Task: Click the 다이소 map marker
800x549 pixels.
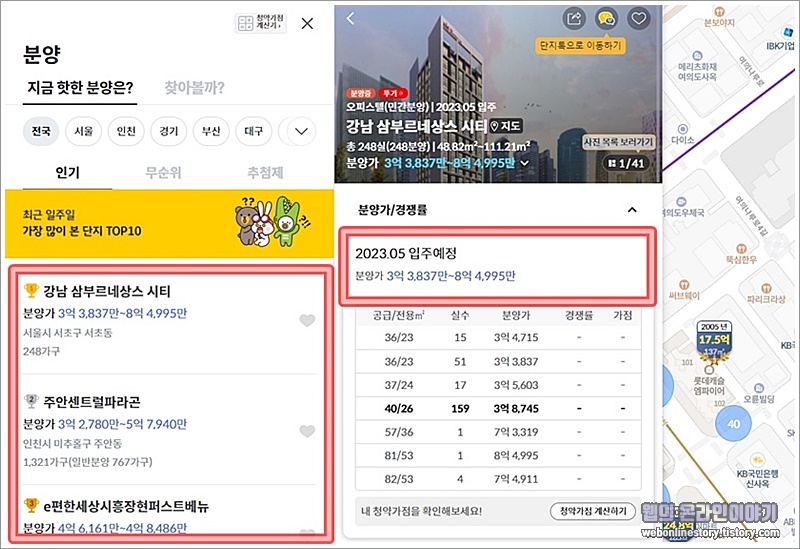Action: [682, 134]
